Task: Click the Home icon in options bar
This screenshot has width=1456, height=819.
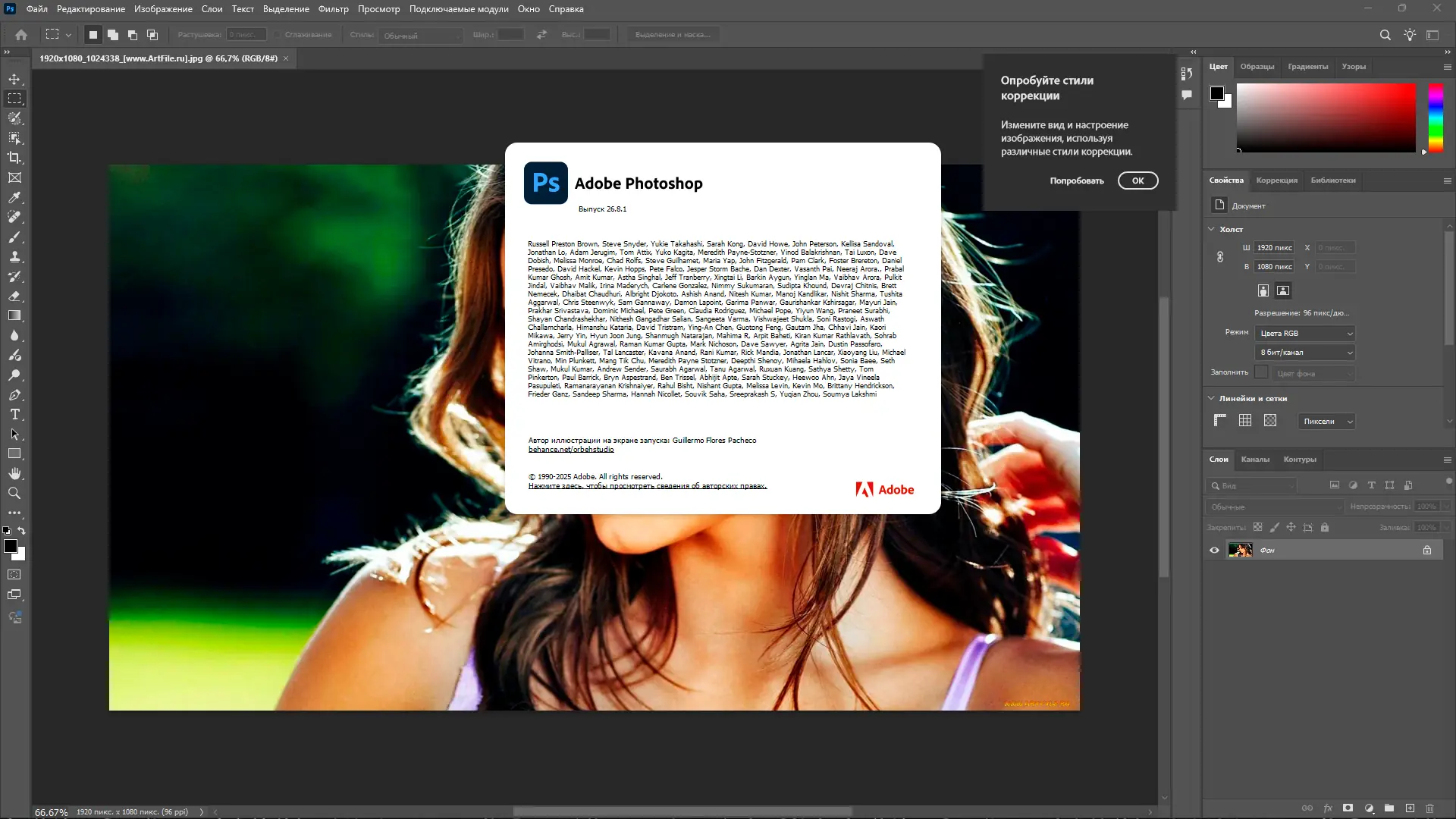Action: pos(21,35)
